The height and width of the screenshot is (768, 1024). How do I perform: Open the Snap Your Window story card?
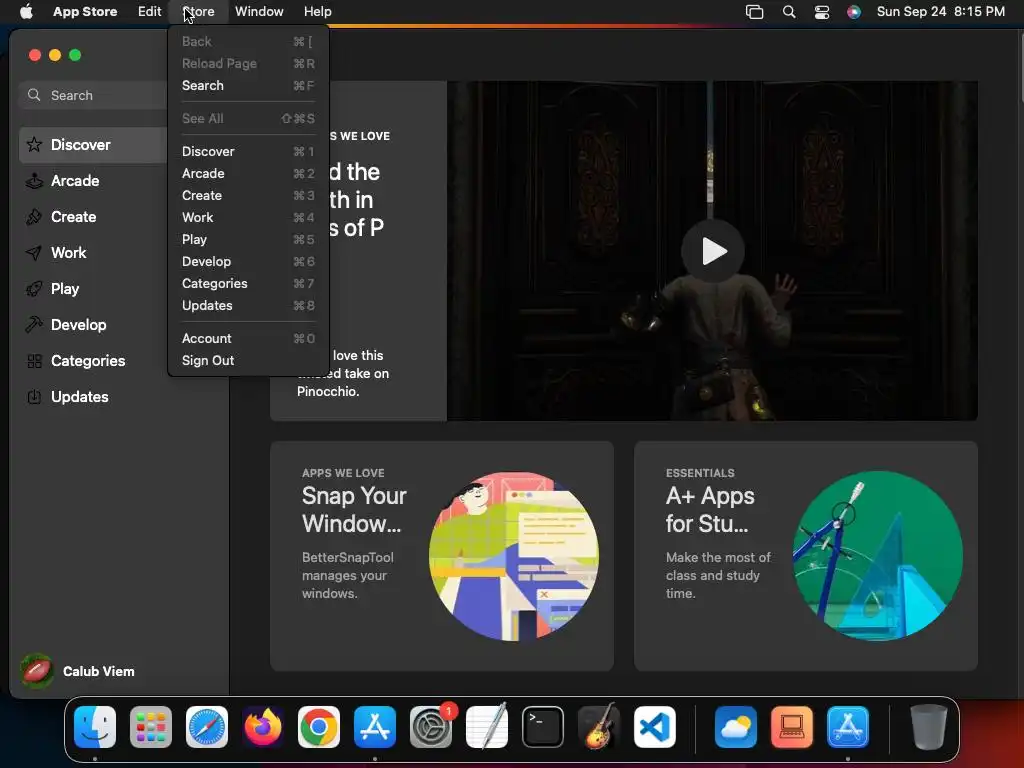441,556
